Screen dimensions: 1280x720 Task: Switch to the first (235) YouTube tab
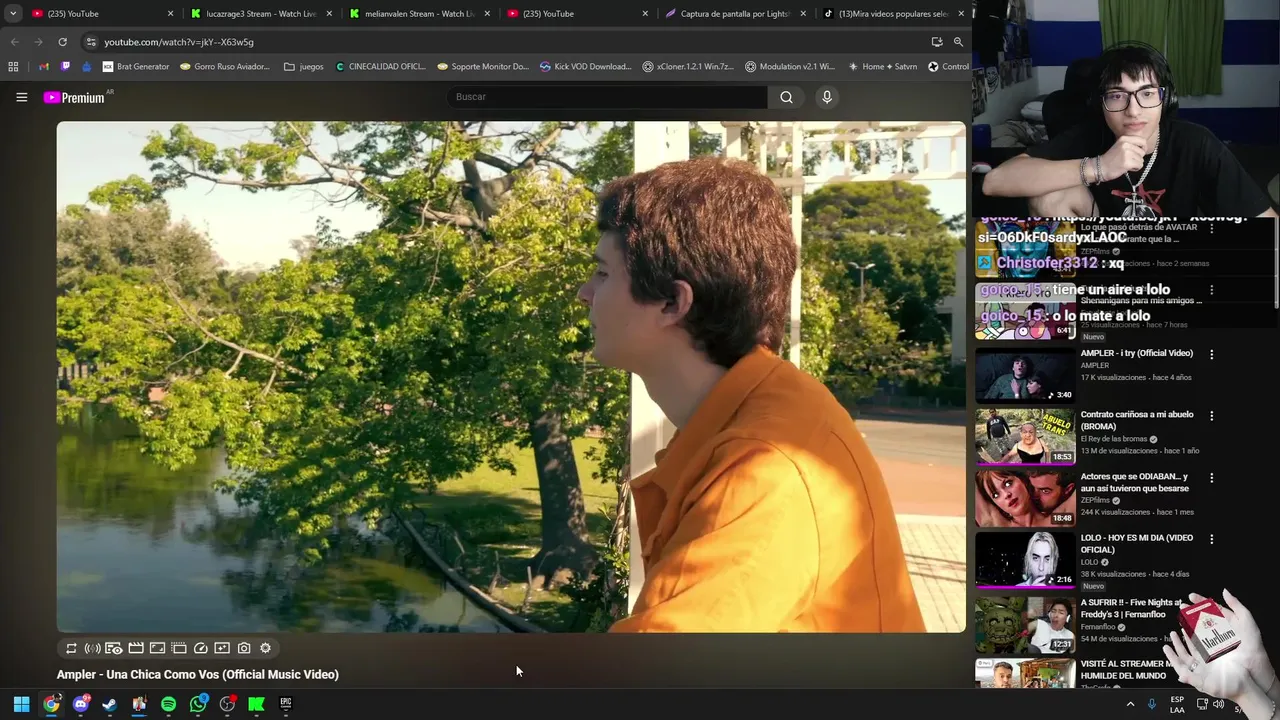pyautogui.click(x=102, y=14)
